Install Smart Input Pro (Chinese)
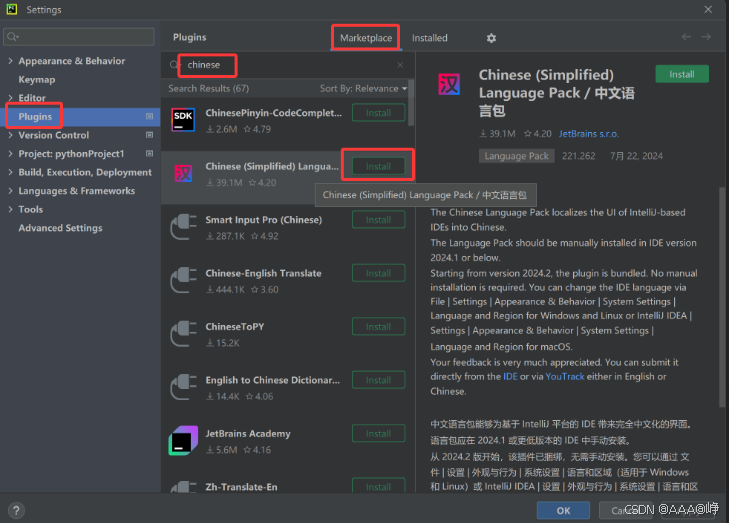 point(378,220)
